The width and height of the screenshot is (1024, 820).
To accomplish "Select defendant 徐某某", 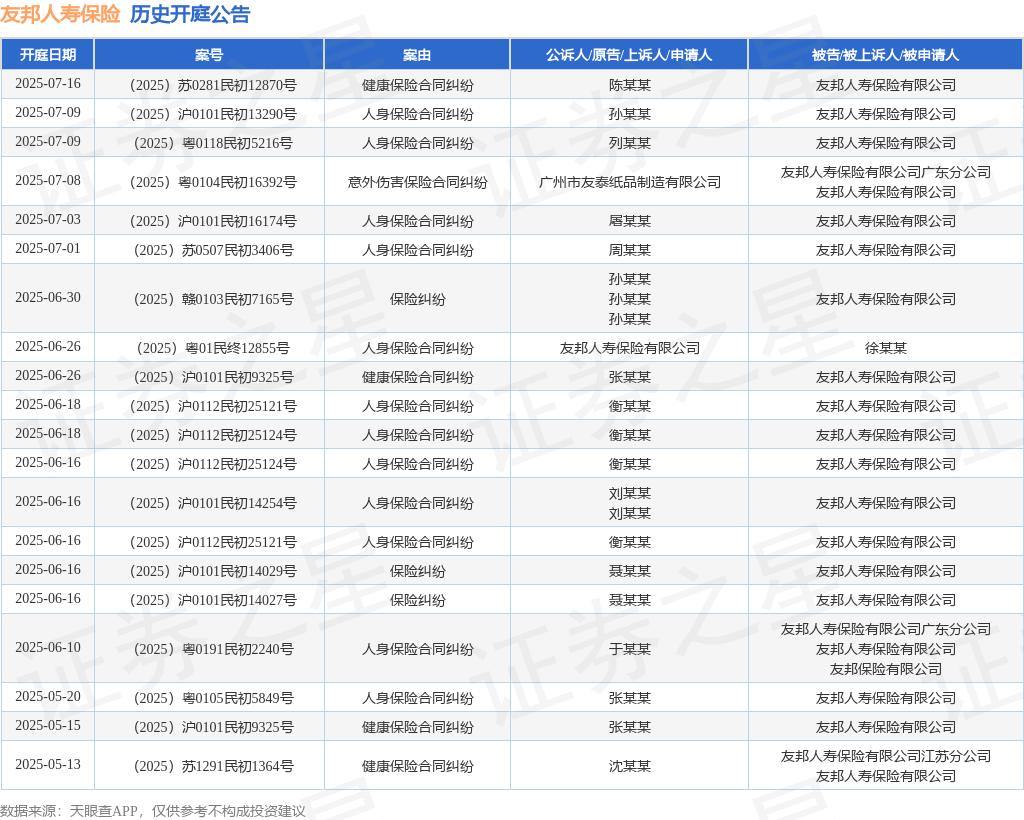I will [x=886, y=348].
